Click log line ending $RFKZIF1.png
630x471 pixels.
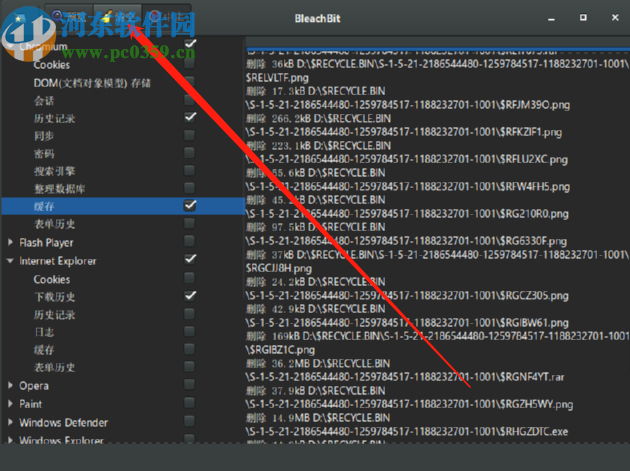point(404,132)
